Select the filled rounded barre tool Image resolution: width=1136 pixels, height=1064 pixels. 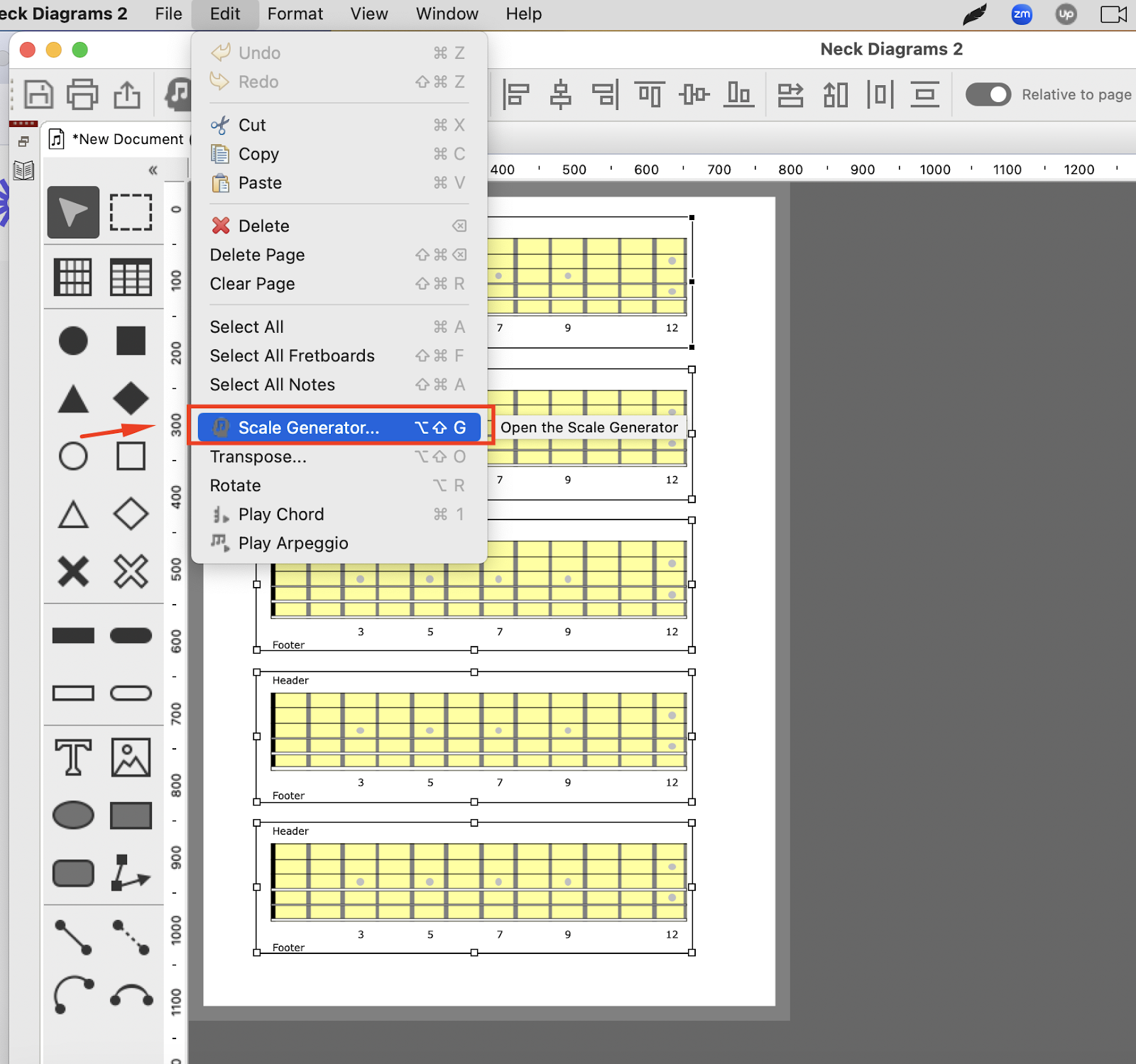click(x=131, y=635)
